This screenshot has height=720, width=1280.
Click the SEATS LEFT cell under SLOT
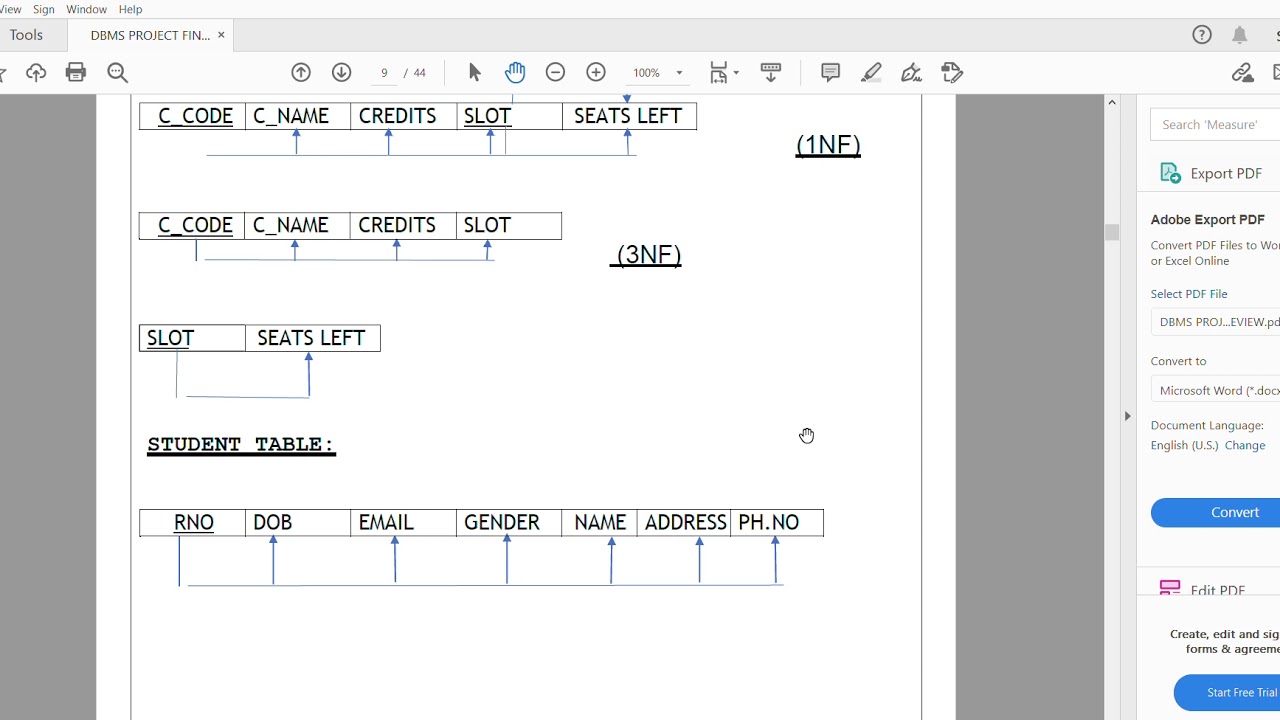click(311, 338)
